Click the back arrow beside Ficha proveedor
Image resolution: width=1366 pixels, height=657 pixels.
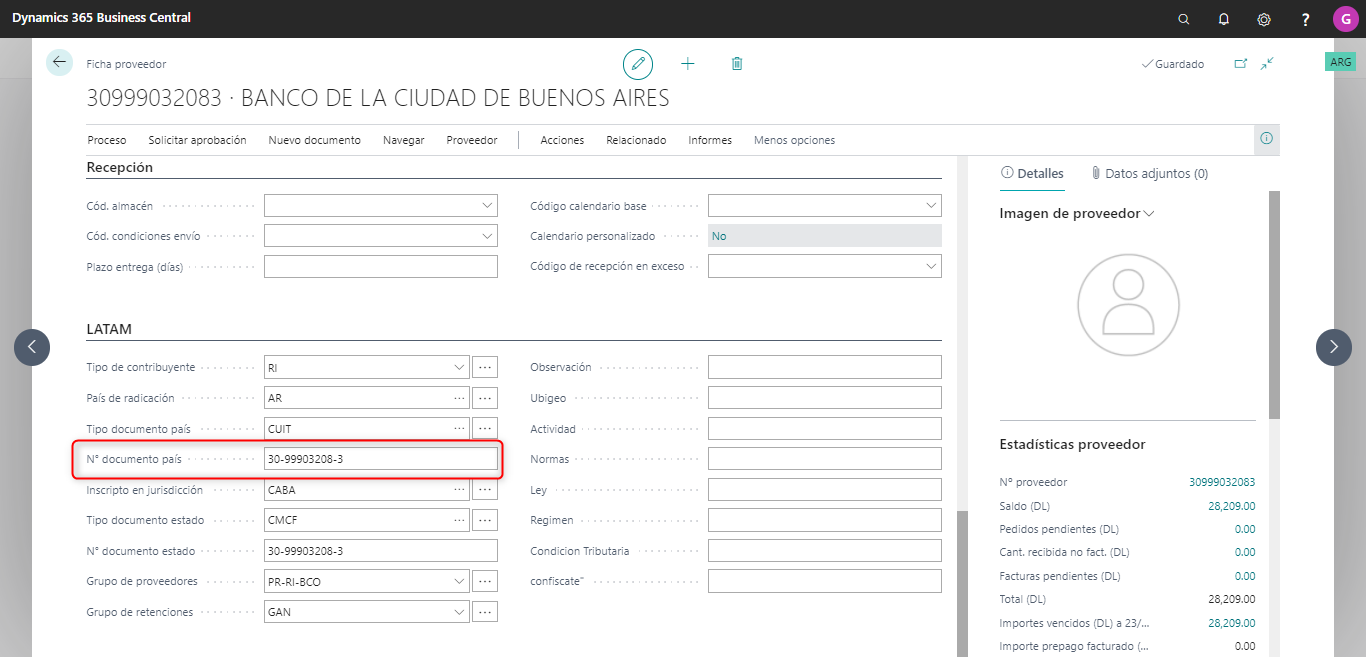point(59,62)
